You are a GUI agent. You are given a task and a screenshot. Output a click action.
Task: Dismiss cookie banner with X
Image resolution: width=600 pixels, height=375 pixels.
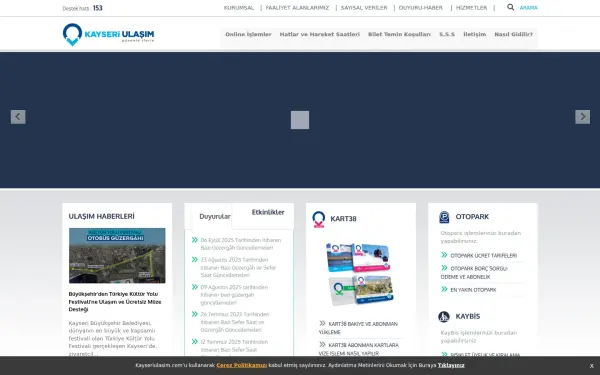coord(591,366)
